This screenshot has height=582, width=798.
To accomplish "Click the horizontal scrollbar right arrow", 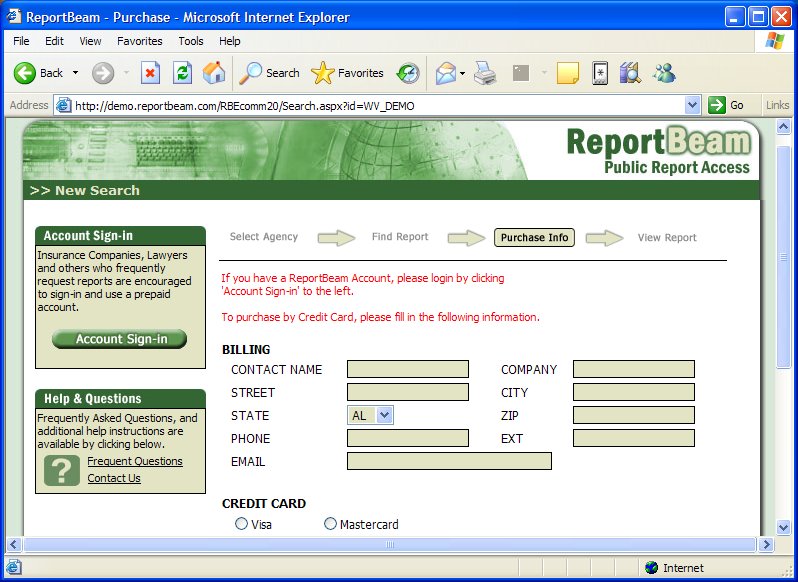I will coord(766,545).
